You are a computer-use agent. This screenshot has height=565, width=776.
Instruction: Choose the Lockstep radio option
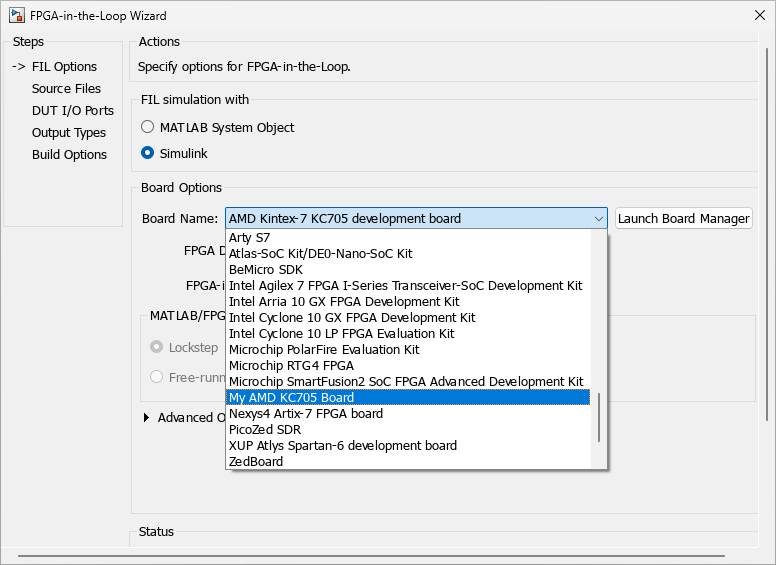click(x=156, y=347)
